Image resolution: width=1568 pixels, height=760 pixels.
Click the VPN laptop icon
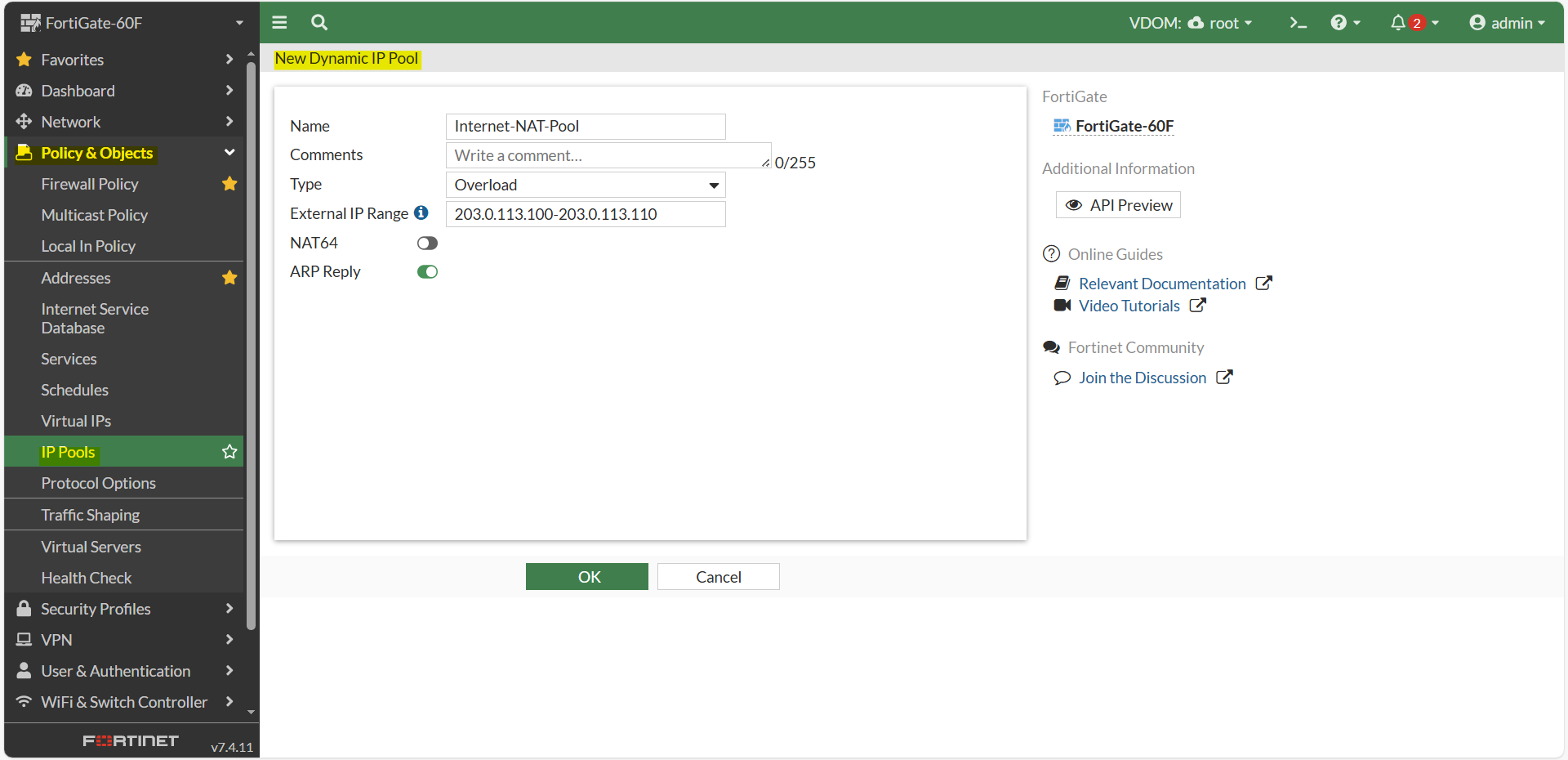tap(24, 640)
